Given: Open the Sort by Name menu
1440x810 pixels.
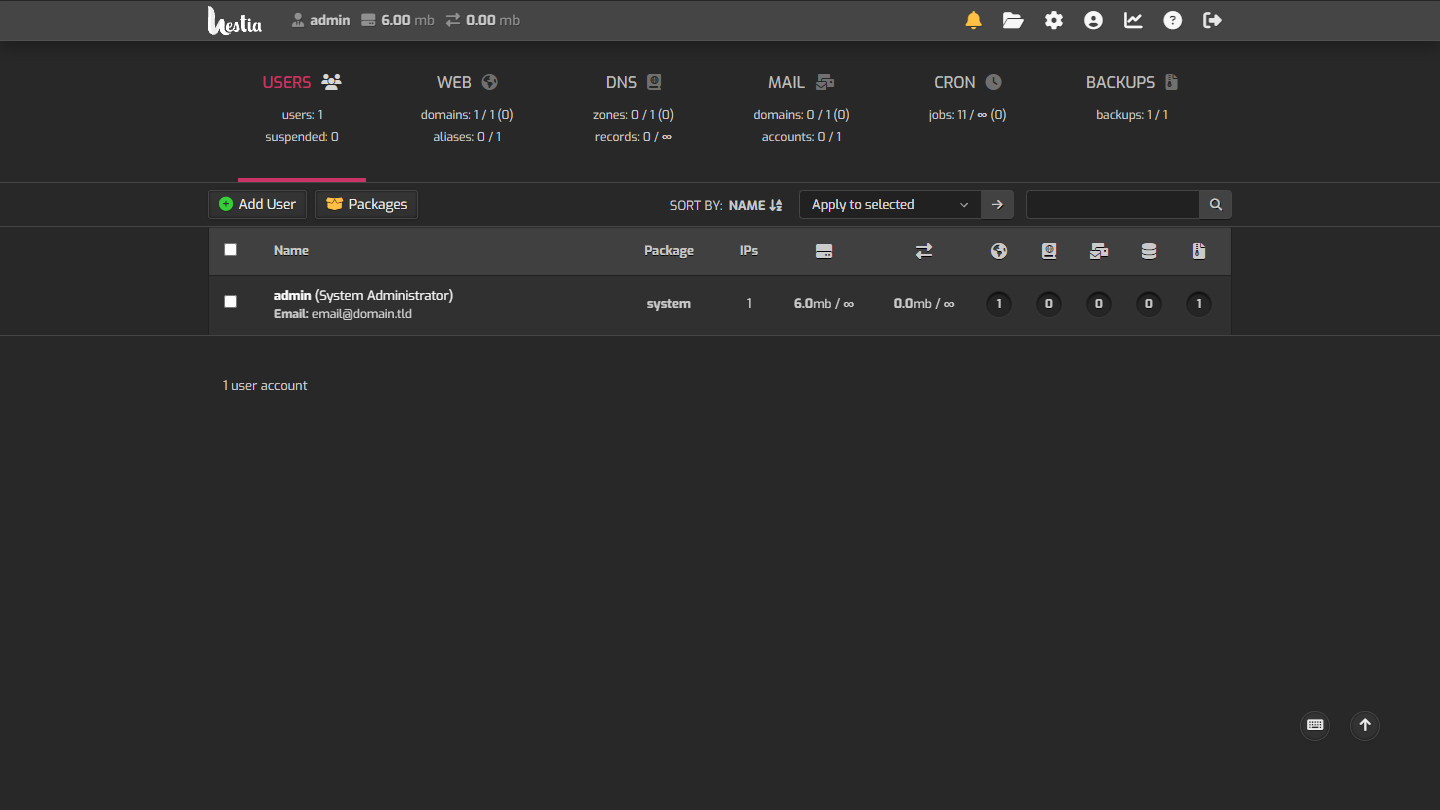Looking at the screenshot, I should (755, 205).
